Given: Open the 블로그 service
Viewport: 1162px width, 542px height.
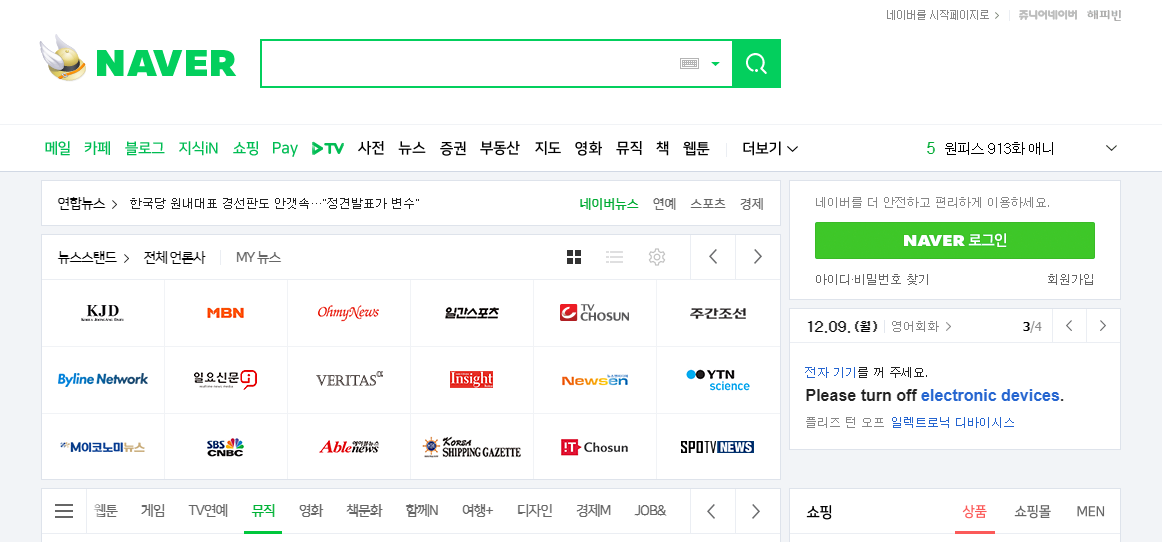Looking at the screenshot, I should click(145, 148).
